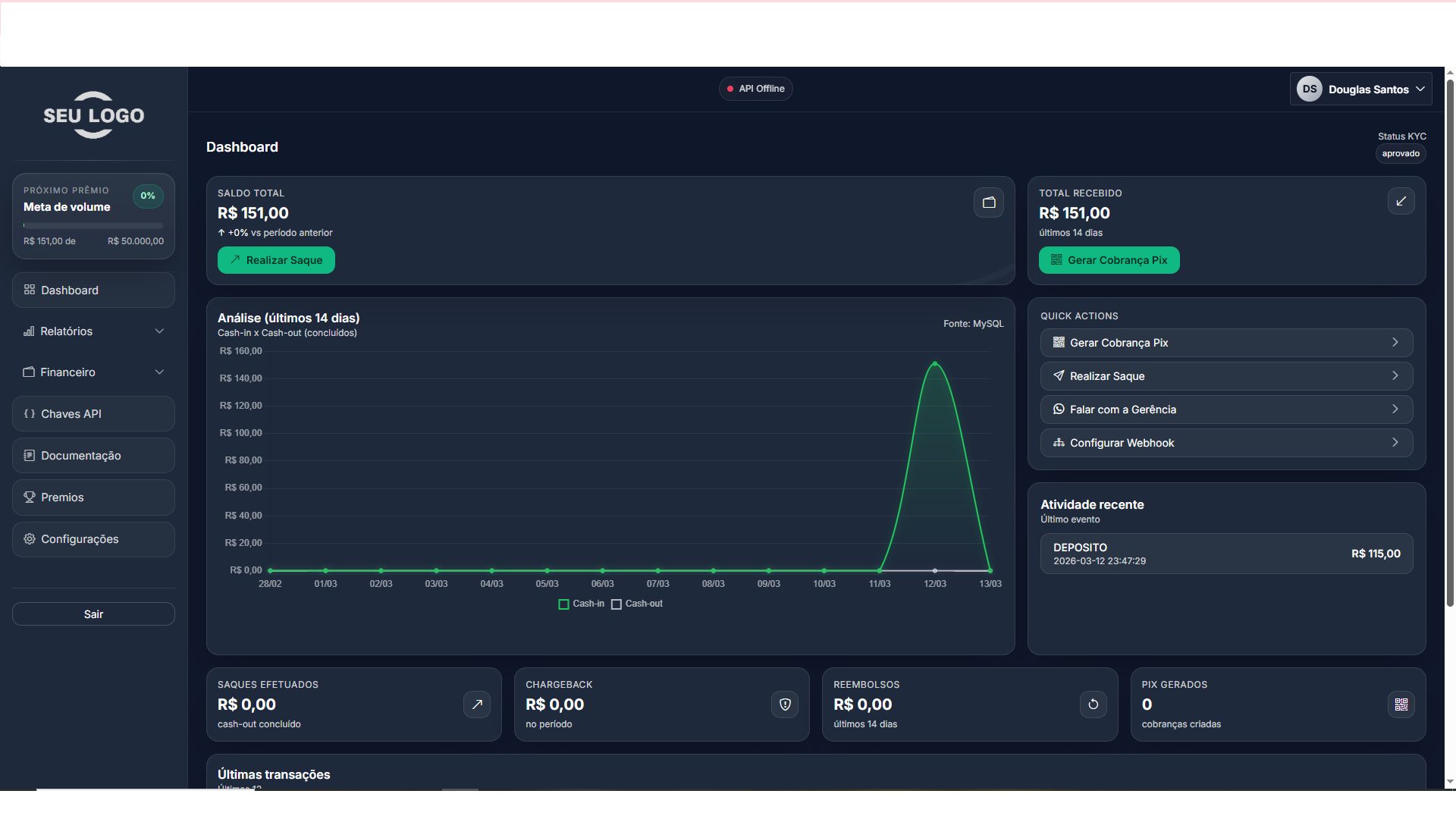Screen dimensions: 1456x819
Task: Click the green Gerar Cobrança Pix button
Action: pos(1109,260)
